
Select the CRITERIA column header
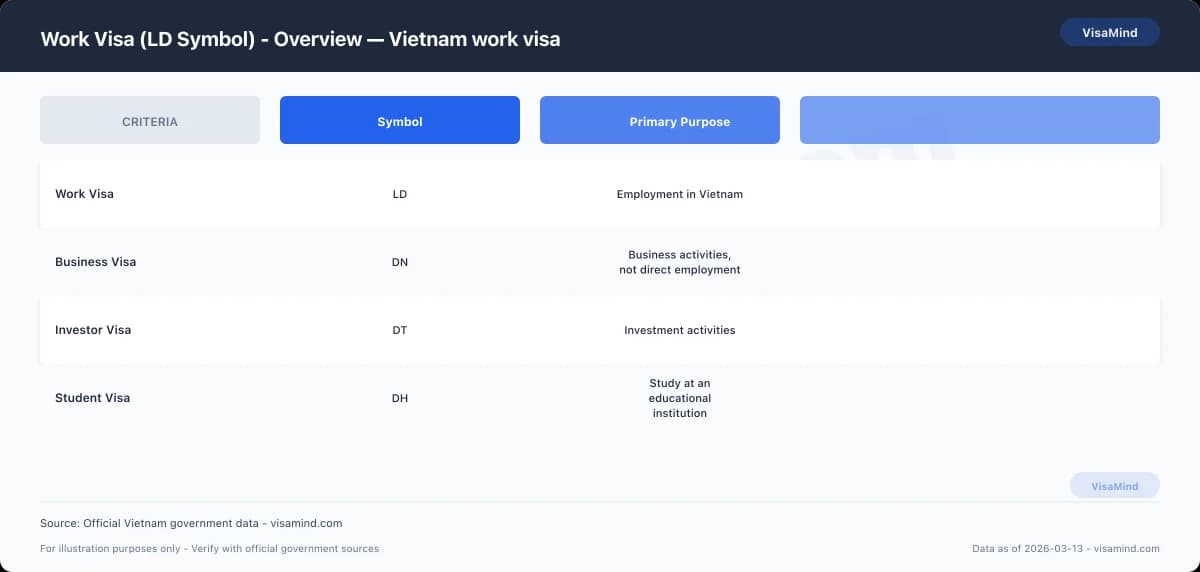pos(150,120)
